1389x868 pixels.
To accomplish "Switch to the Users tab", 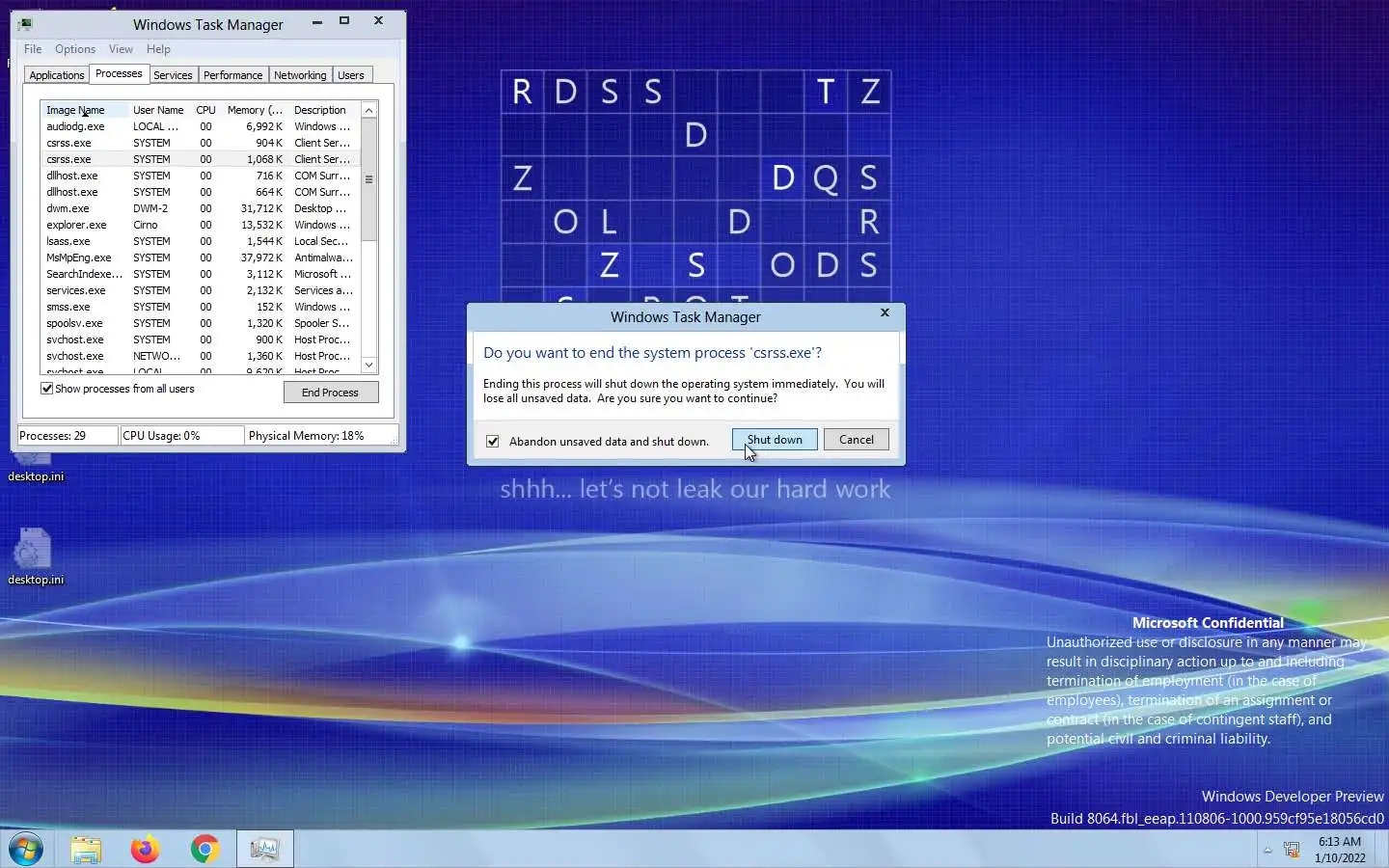I will pos(351,75).
